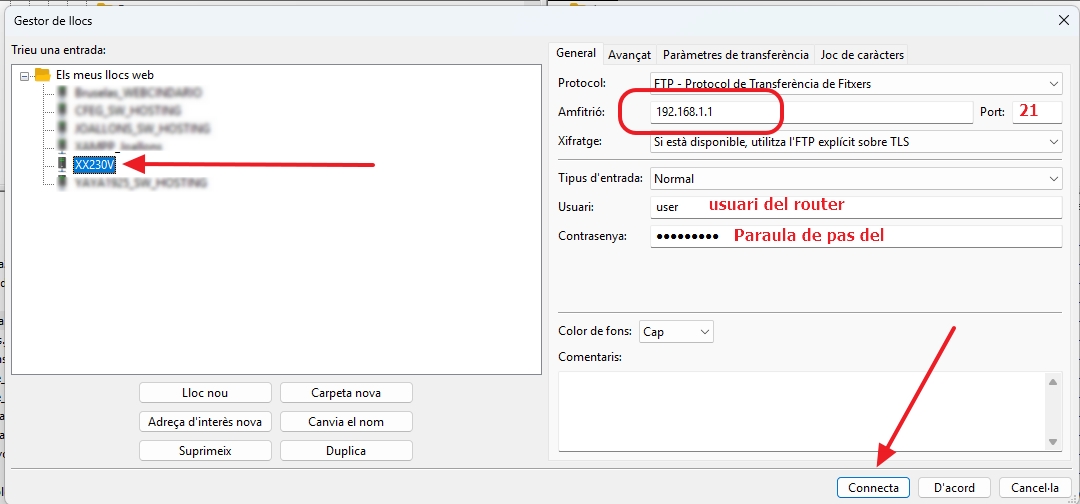Click the 'Adreça d'interès nova' button
The width and height of the screenshot is (1080, 504).
[205, 421]
